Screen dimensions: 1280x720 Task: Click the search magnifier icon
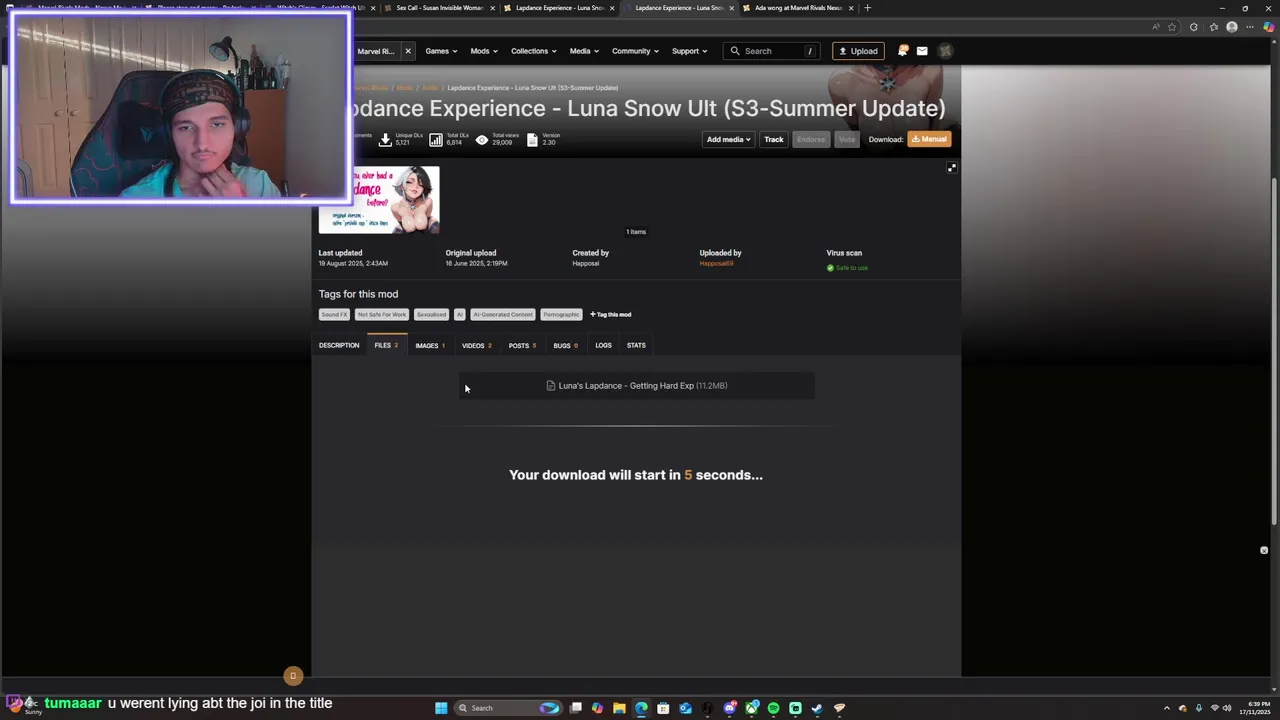click(736, 51)
